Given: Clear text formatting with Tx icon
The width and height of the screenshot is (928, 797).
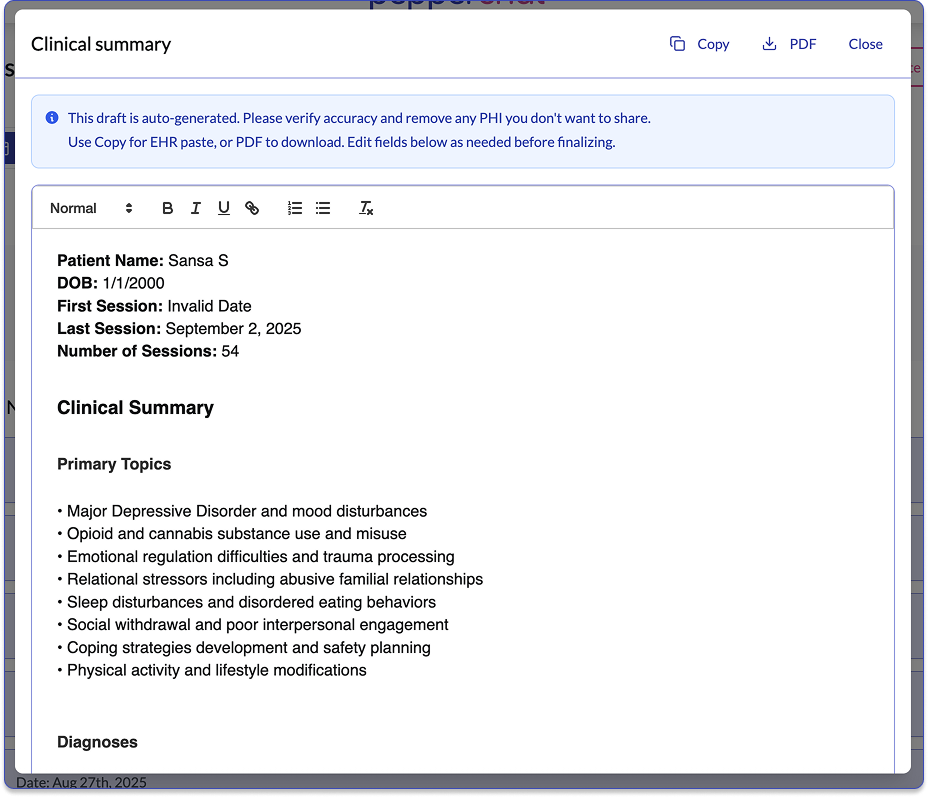Looking at the screenshot, I should point(366,208).
